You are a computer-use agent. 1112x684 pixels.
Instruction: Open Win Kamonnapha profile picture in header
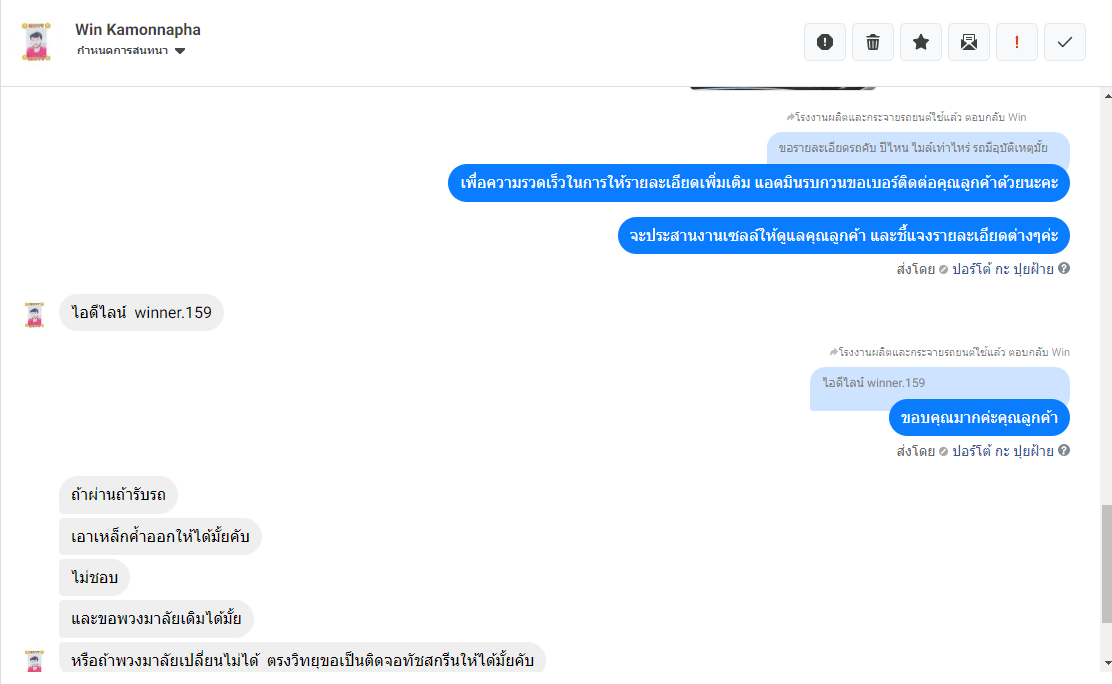tap(36, 42)
